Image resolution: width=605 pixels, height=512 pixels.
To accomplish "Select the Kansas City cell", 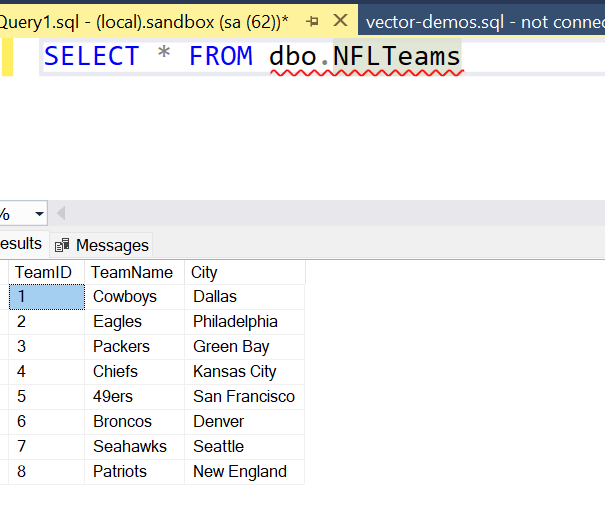I will [245, 372].
